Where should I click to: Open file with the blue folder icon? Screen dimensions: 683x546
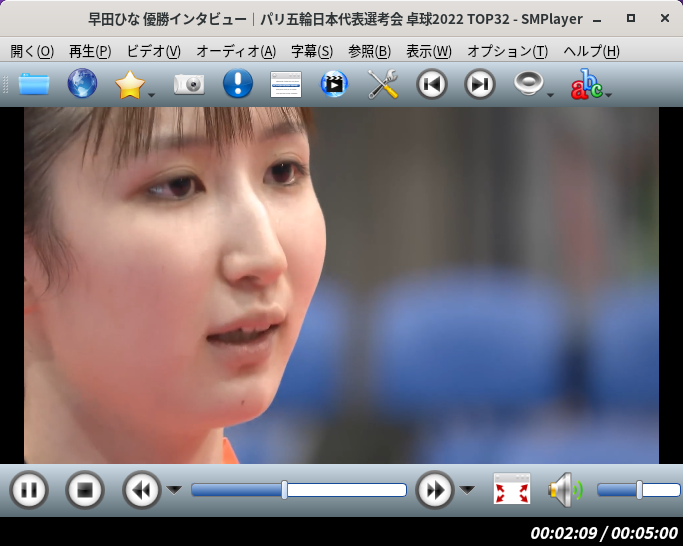(34, 84)
